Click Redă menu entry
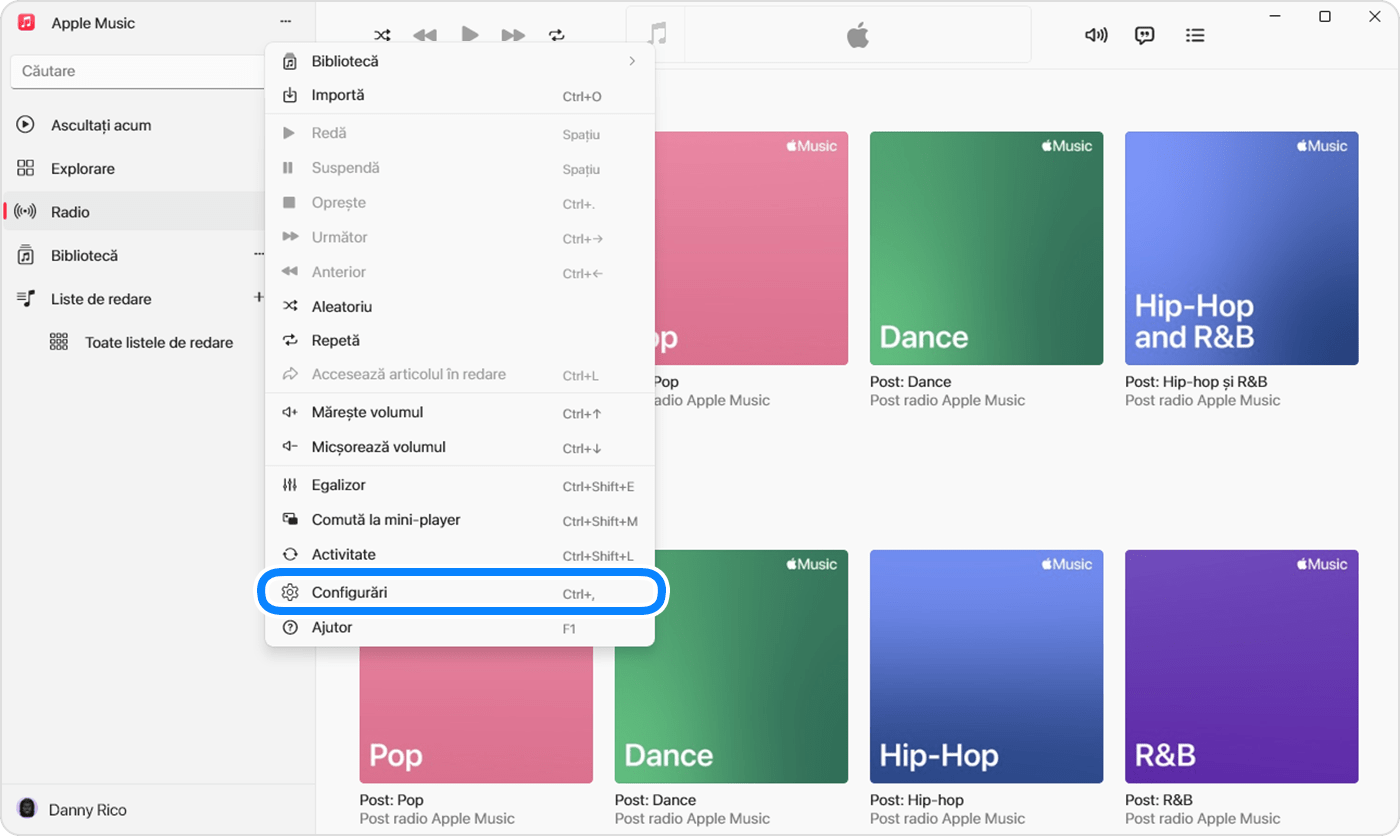The image size is (1400, 836). pyautogui.click(x=460, y=133)
